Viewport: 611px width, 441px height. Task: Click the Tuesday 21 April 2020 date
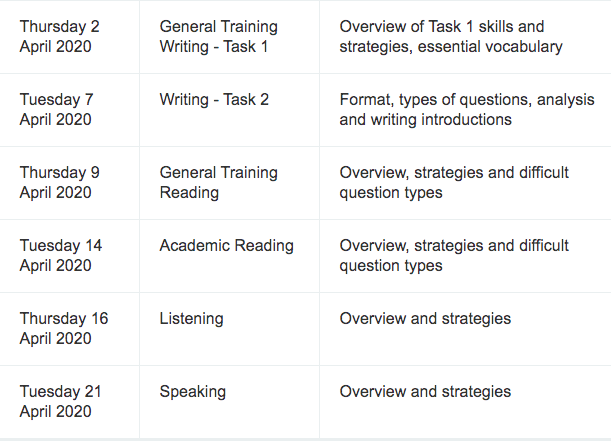60,401
